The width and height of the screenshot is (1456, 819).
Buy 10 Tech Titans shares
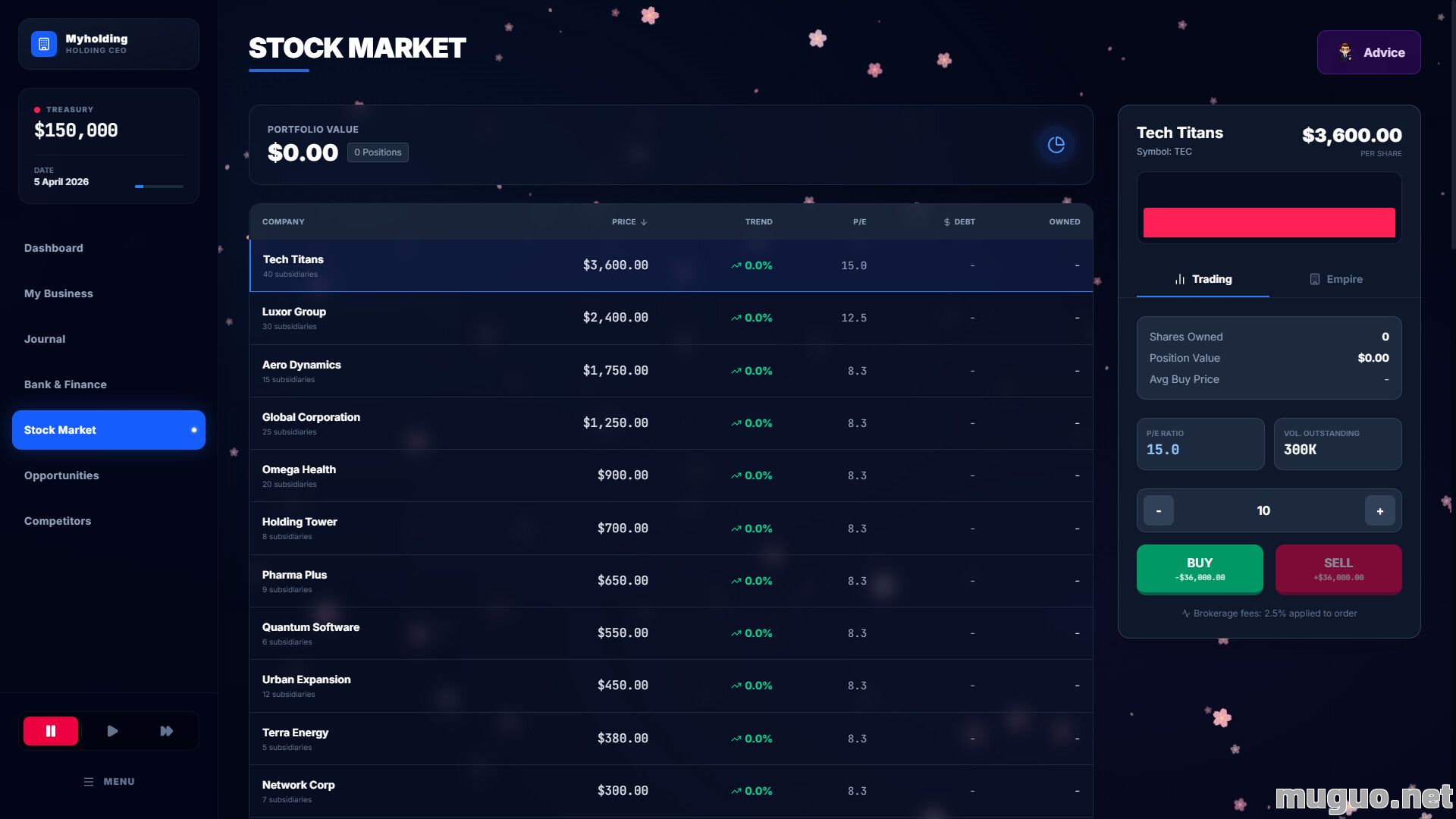click(1200, 569)
